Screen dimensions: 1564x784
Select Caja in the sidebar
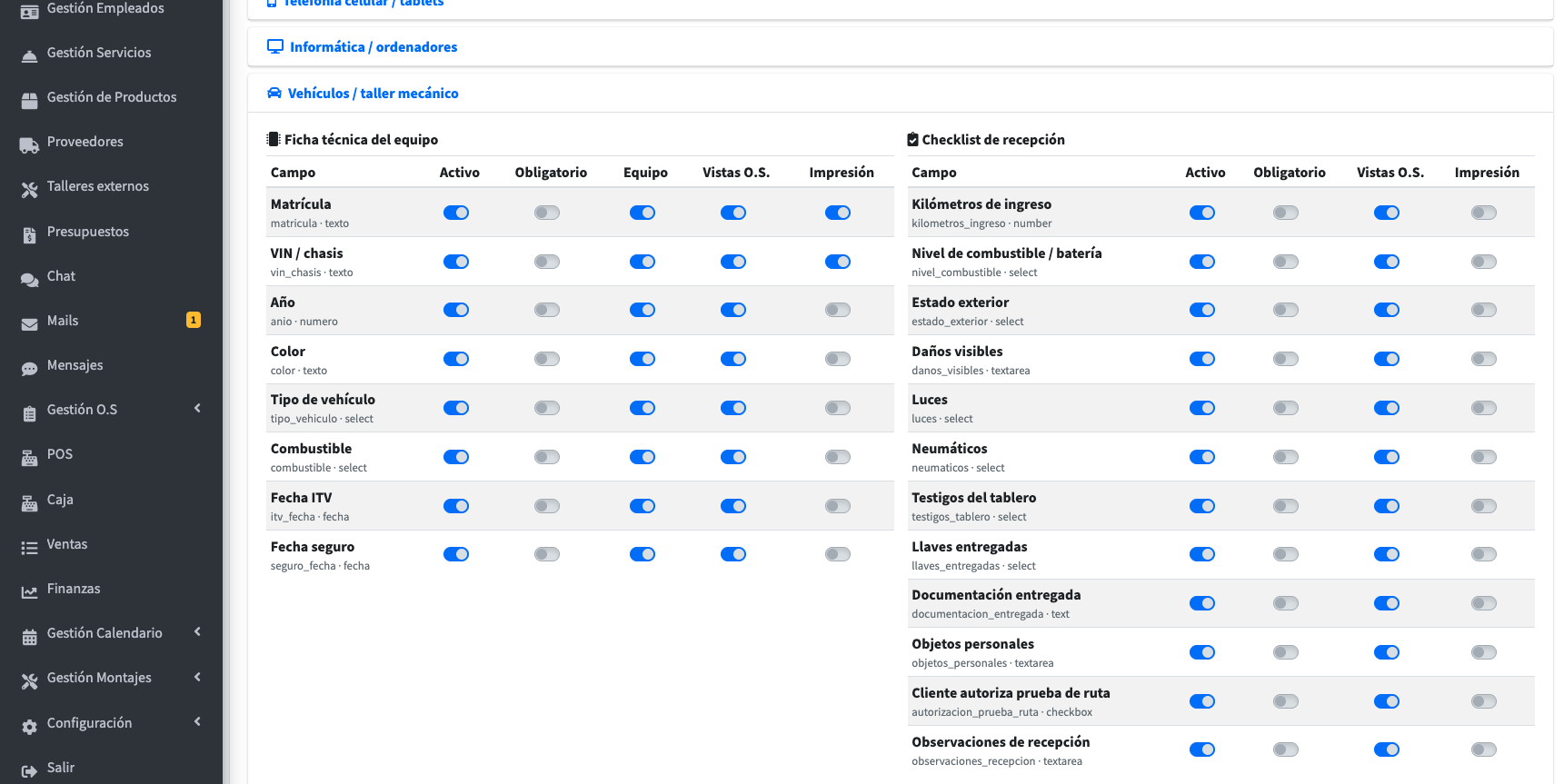[x=60, y=500]
